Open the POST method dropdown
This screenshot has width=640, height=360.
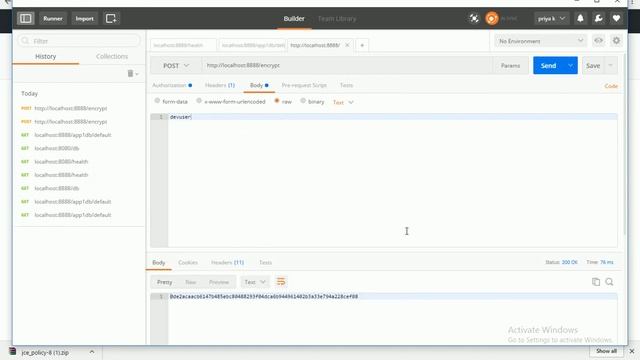pos(176,66)
